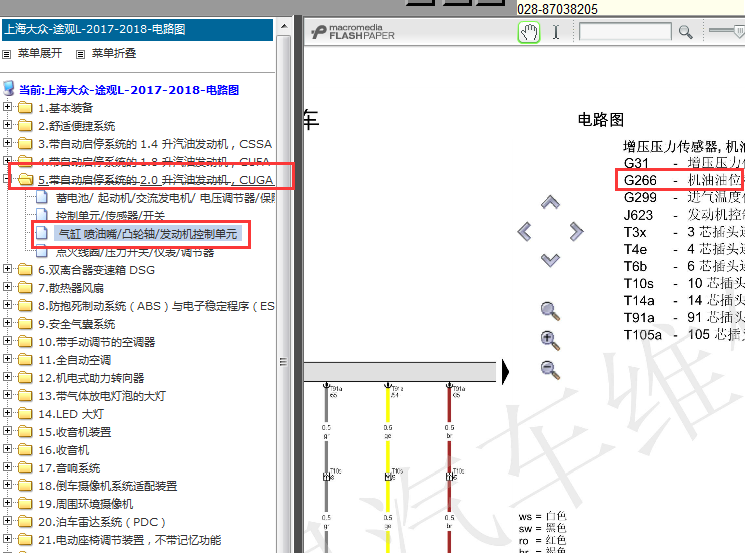The height and width of the screenshot is (553, 745).
Task: Expand the 1.基本装备 folder
Action: (7, 107)
